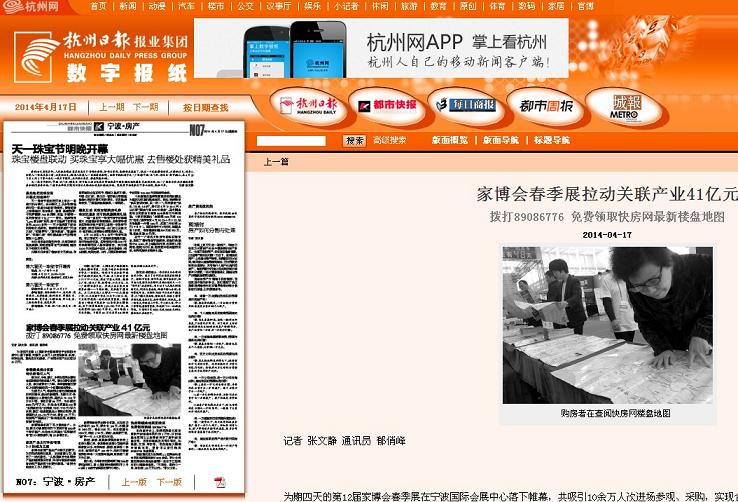Open 新闻 in the top navigation bar
The height and width of the screenshot is (502, 738).
(127, 6)
